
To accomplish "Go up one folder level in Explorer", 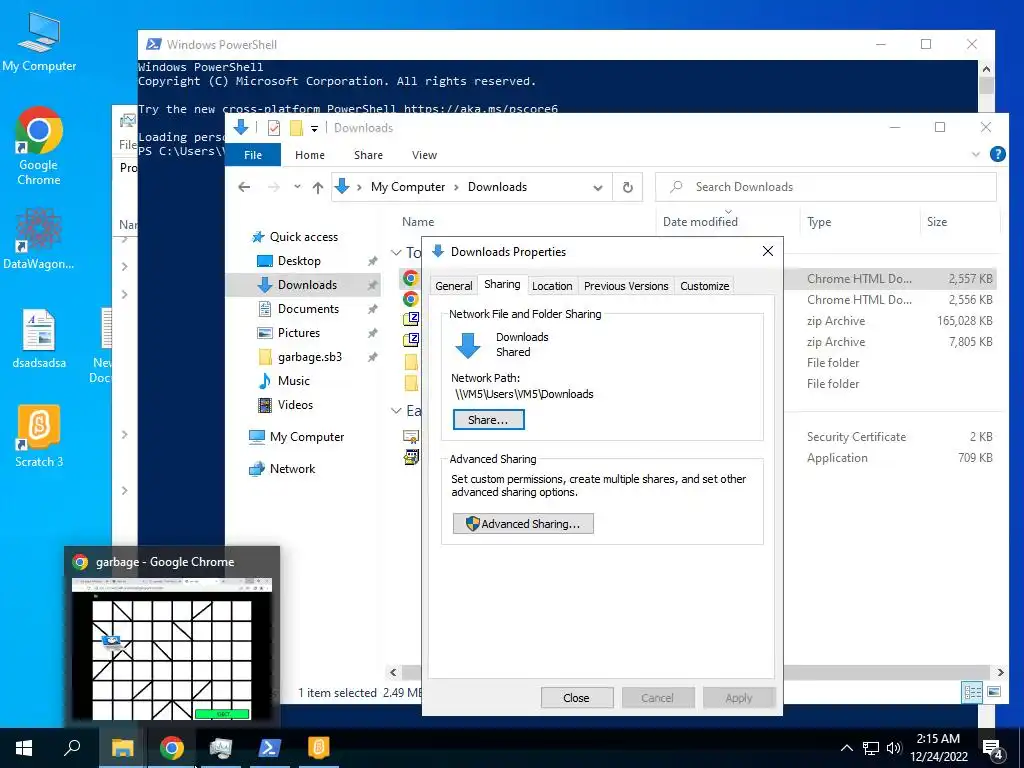I will pyautogui.click(x=317, y=187).
